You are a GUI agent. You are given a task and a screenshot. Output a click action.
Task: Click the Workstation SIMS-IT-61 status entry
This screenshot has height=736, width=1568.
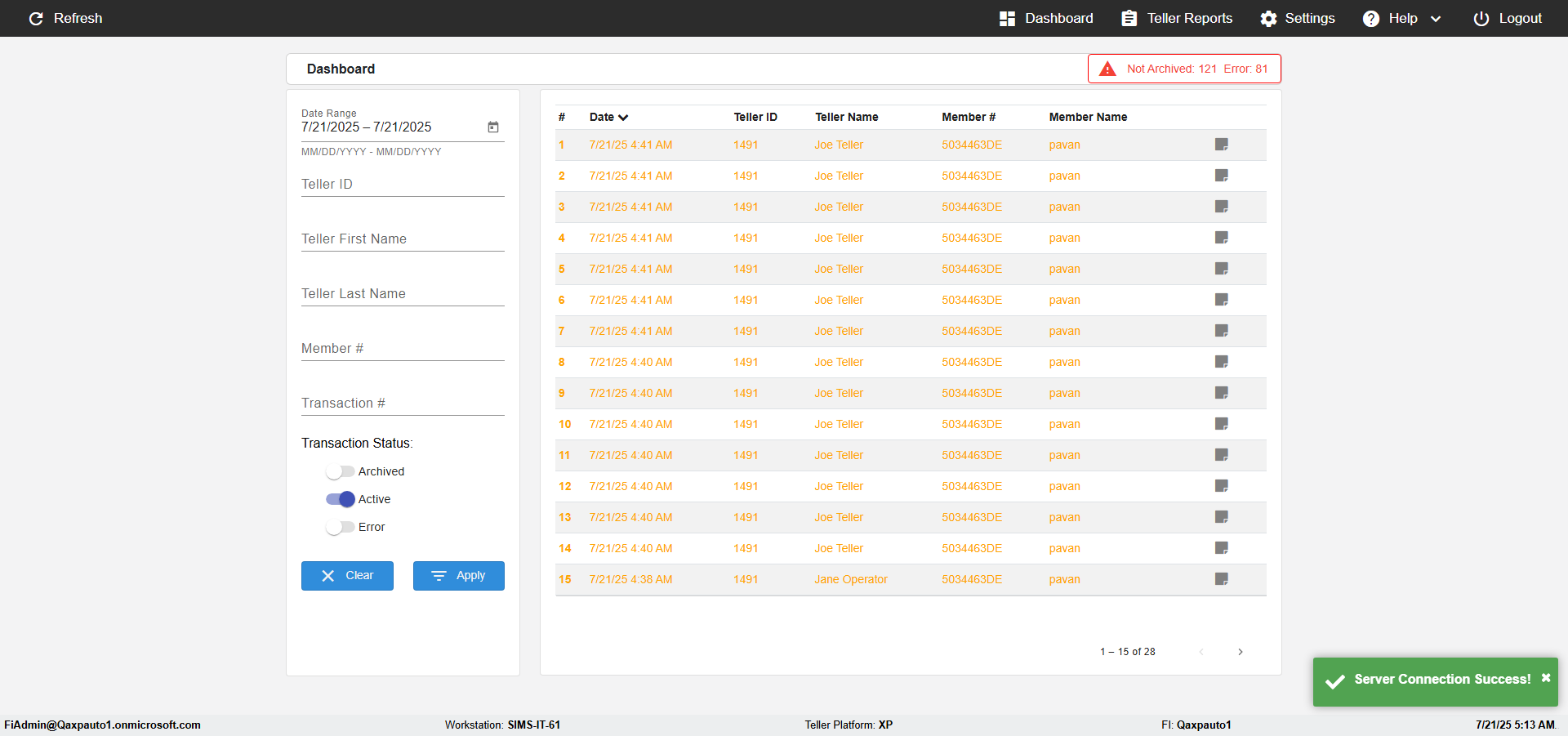(502, 725)
